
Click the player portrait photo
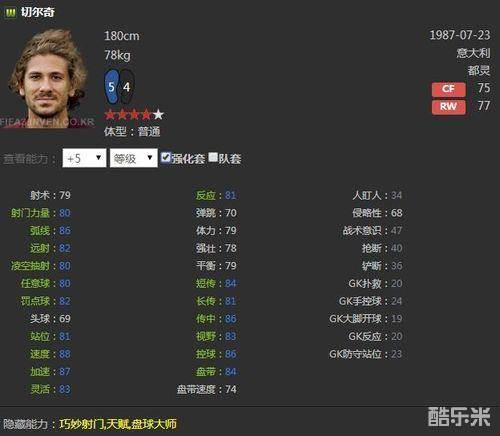(48, 77)
